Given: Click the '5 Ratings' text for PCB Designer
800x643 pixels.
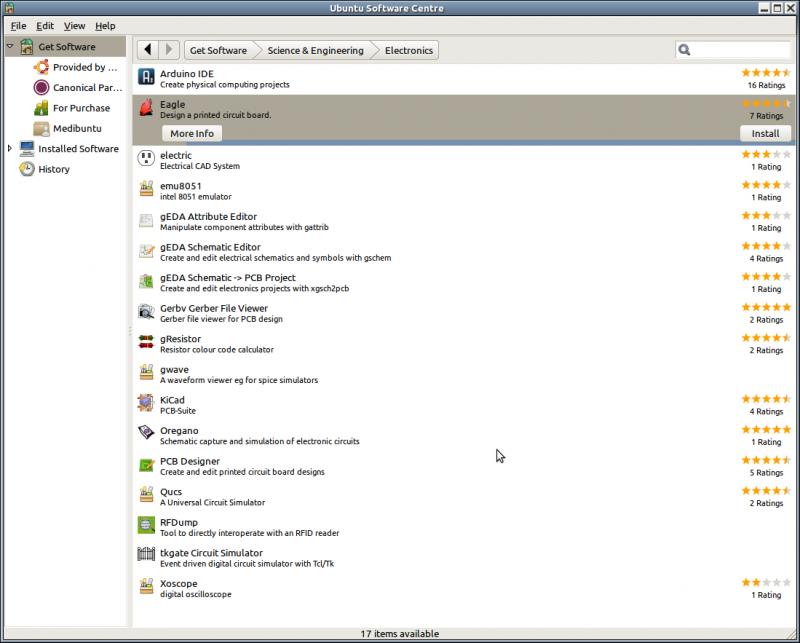Looking at the screenshot, I should pyautogui.click(x=766, y=473).
